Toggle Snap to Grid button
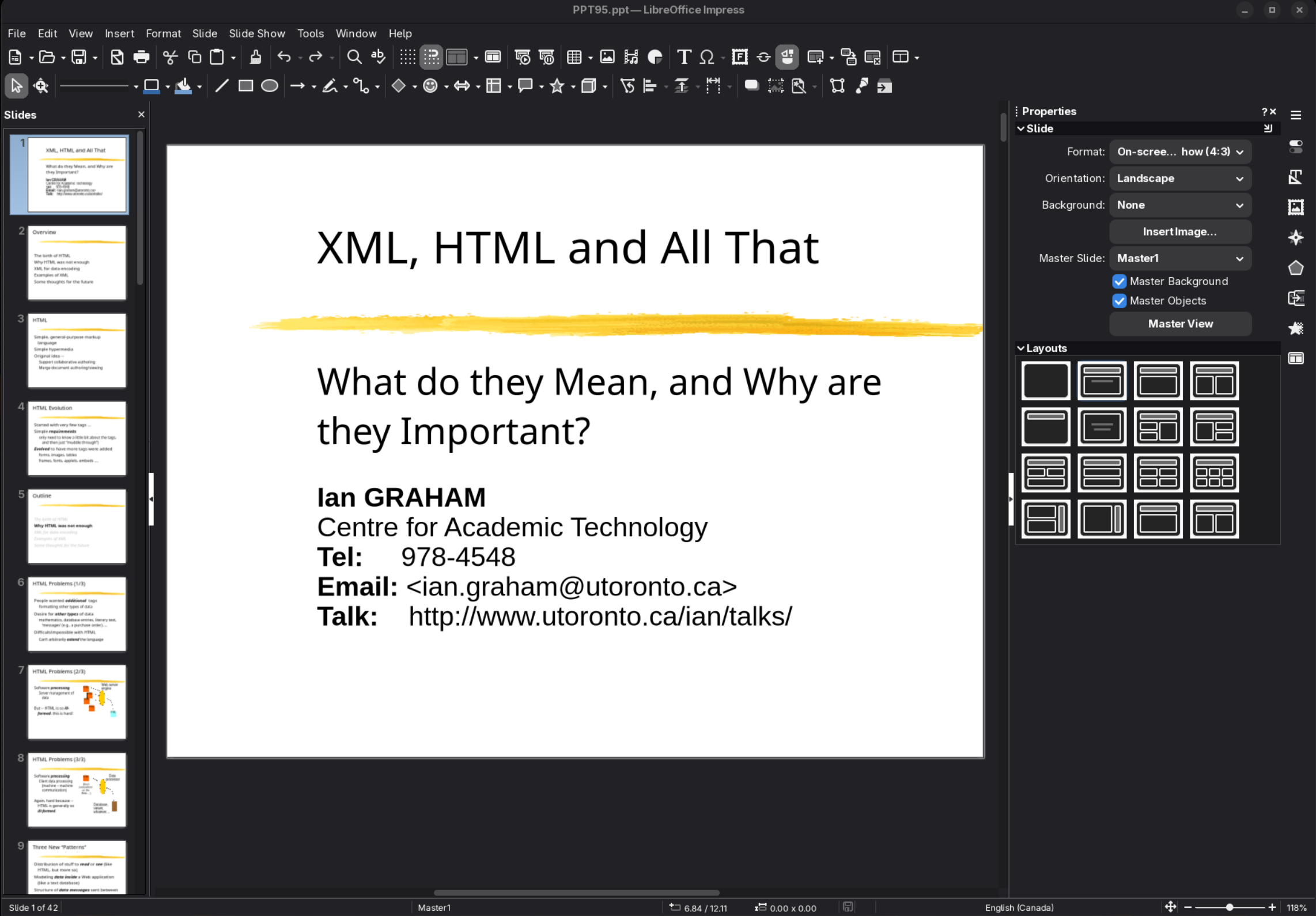Viewport: 1316px width, 916px height. pos(432,57)
